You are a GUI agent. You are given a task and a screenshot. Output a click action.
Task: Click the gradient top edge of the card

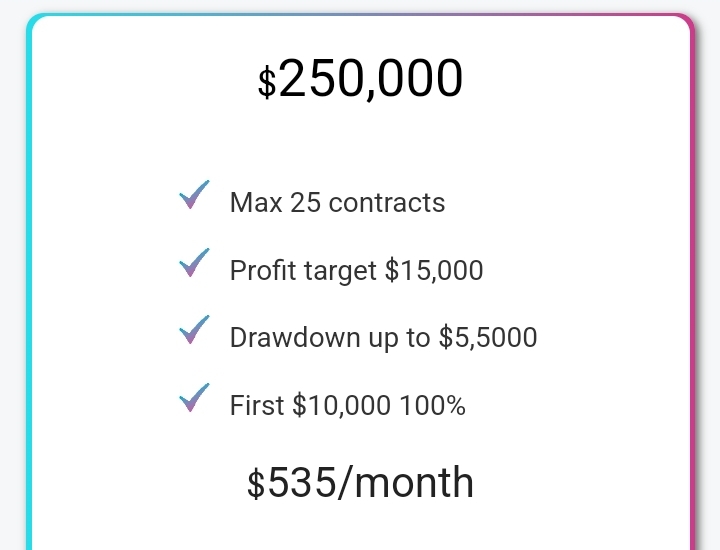pos(360,16)
